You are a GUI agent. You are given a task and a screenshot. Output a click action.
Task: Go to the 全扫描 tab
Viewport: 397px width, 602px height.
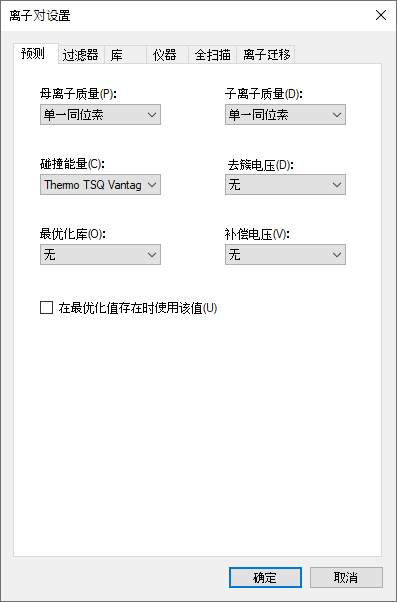[212, 55]
